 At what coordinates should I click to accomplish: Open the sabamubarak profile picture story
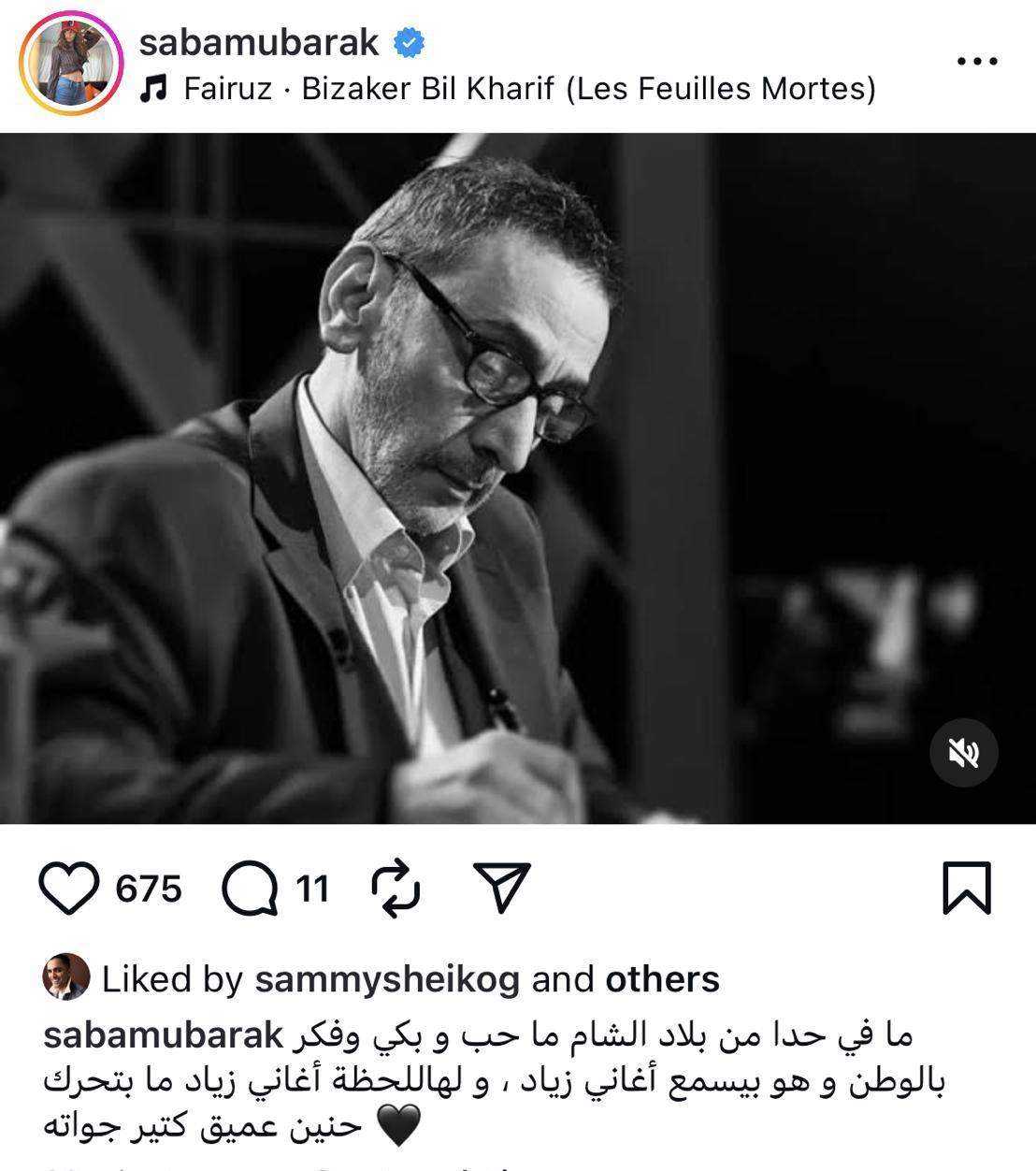72,64
